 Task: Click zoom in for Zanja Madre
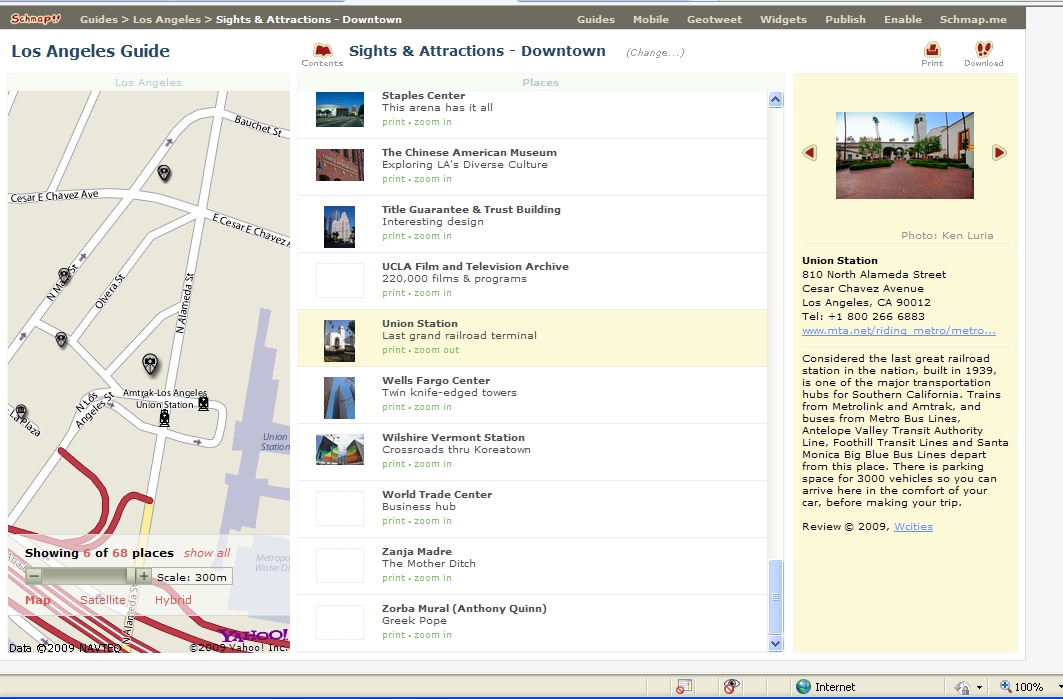[x=433, y=578]
